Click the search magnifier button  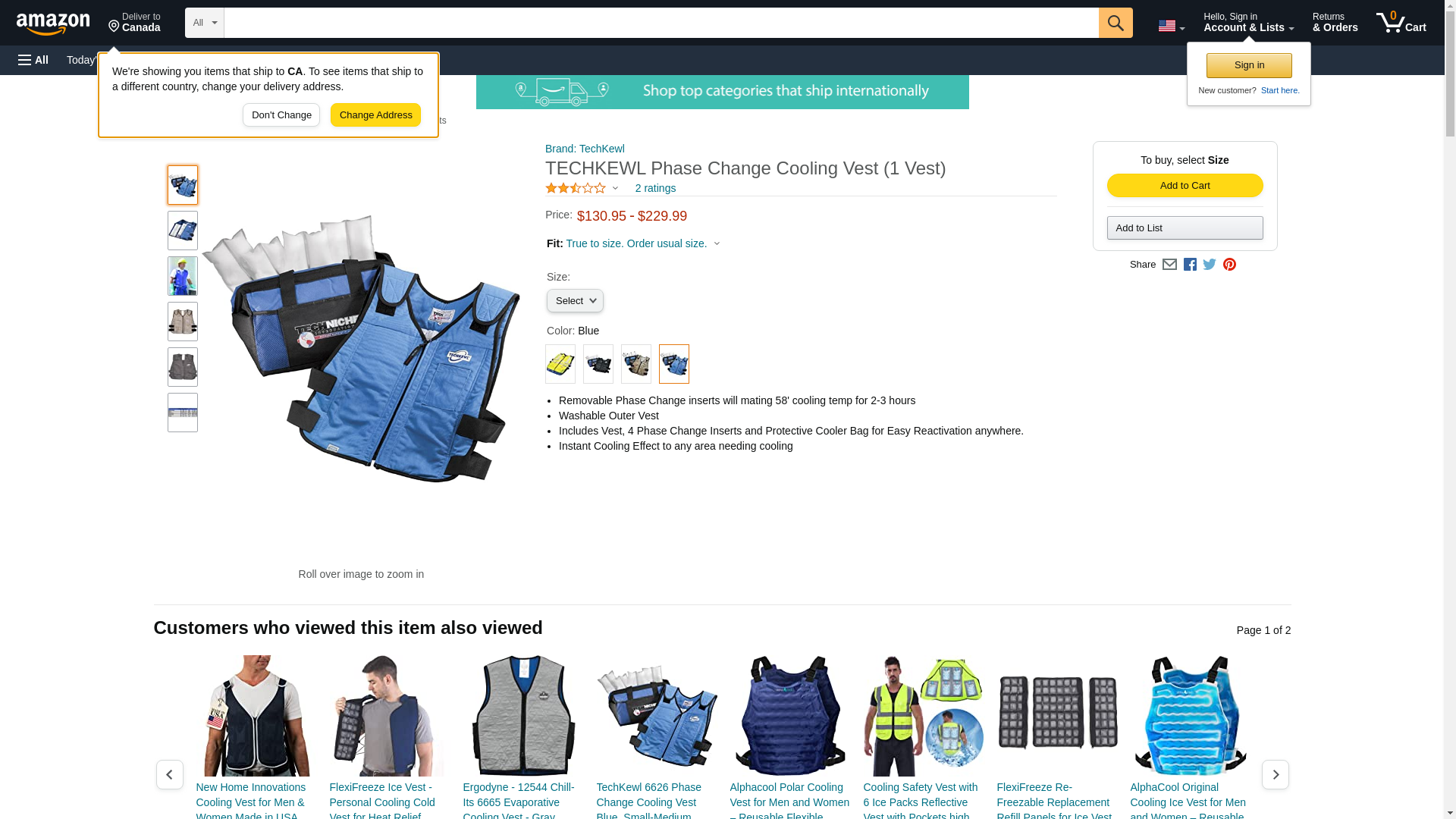click(x=1115, y=23)
